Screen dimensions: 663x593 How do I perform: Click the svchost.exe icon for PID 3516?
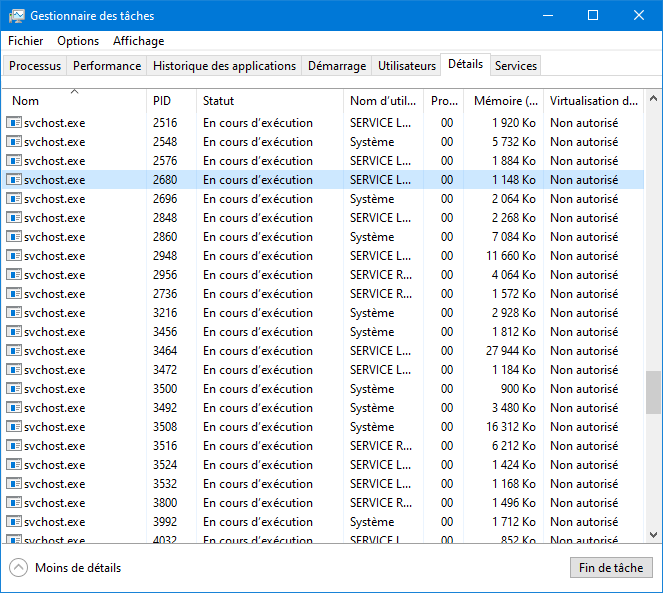coord(14,446)
